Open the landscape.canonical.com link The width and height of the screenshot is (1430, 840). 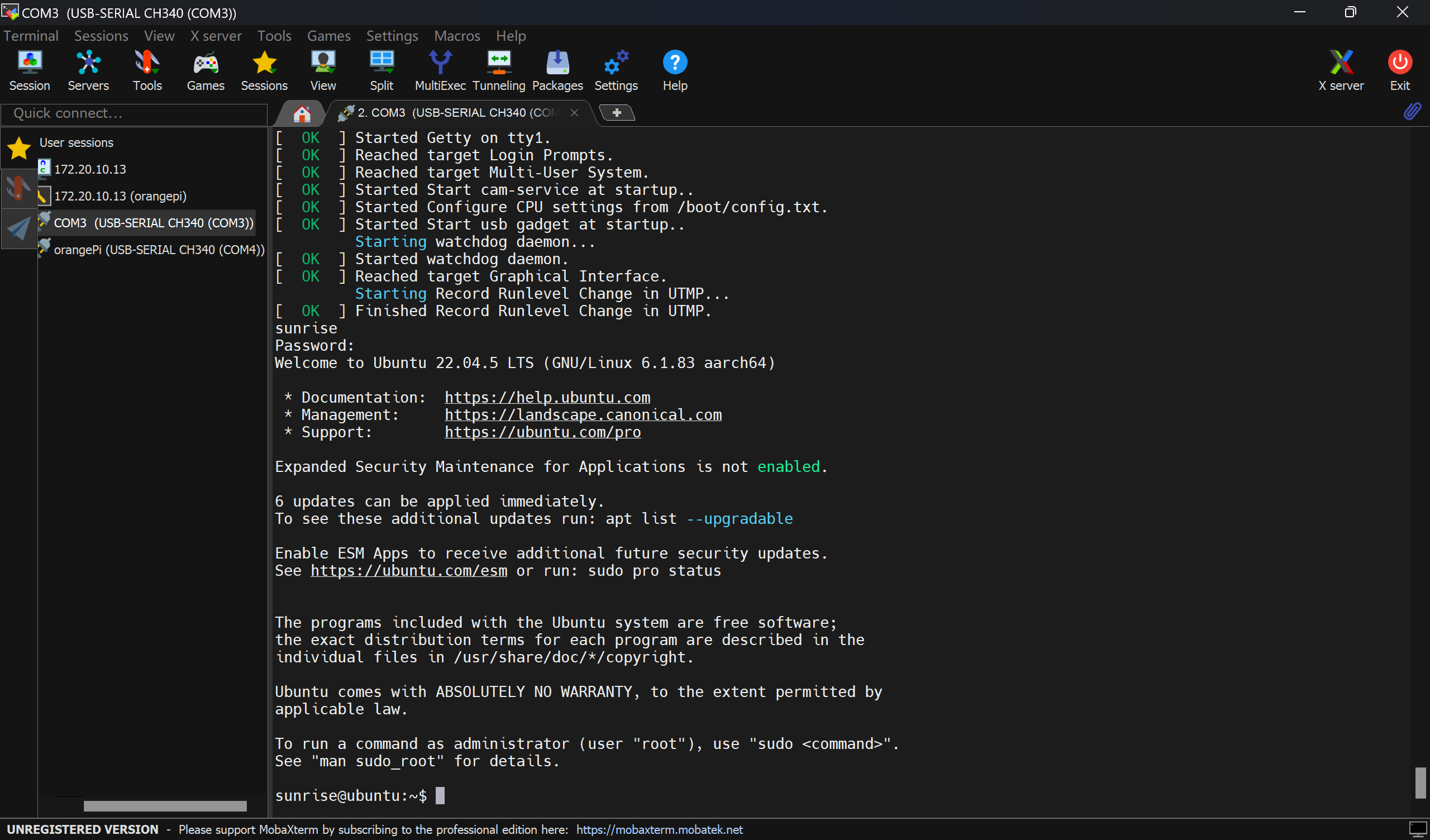pos(583,415)
